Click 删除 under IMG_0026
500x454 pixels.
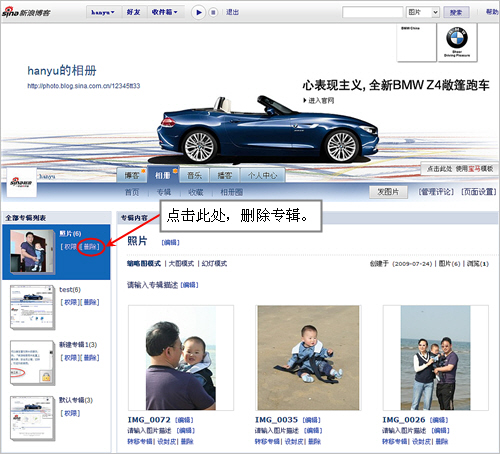point(442,442)
